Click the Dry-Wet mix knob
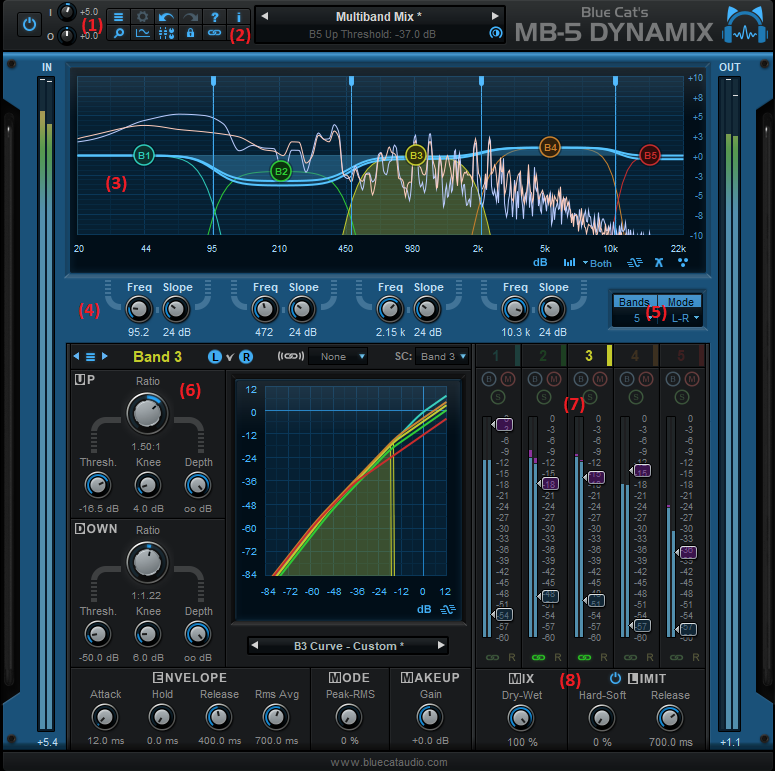Viewport: 775px width, 771px height. [521, 718]
